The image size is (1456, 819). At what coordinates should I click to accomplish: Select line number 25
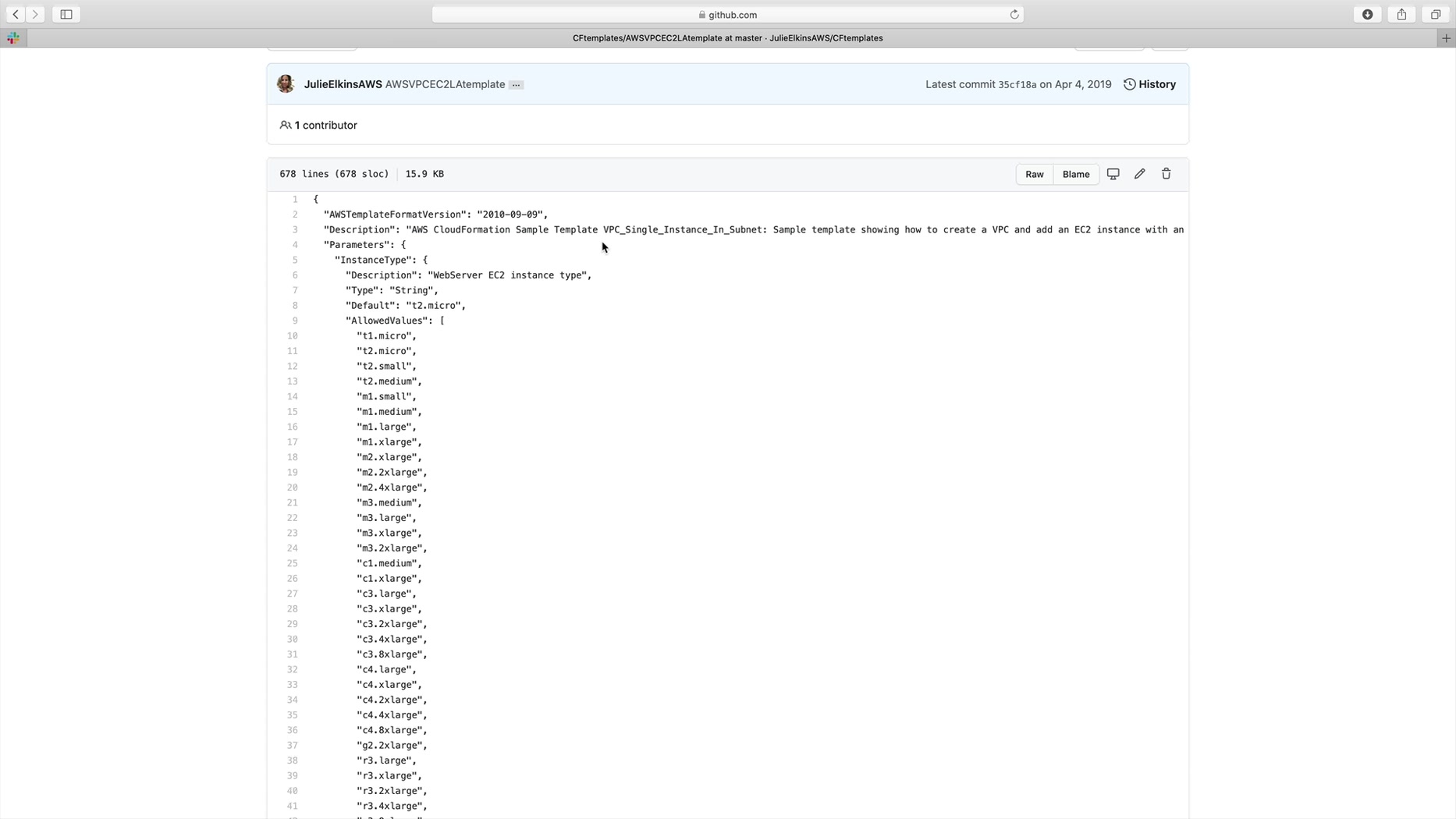click(292, 563)
